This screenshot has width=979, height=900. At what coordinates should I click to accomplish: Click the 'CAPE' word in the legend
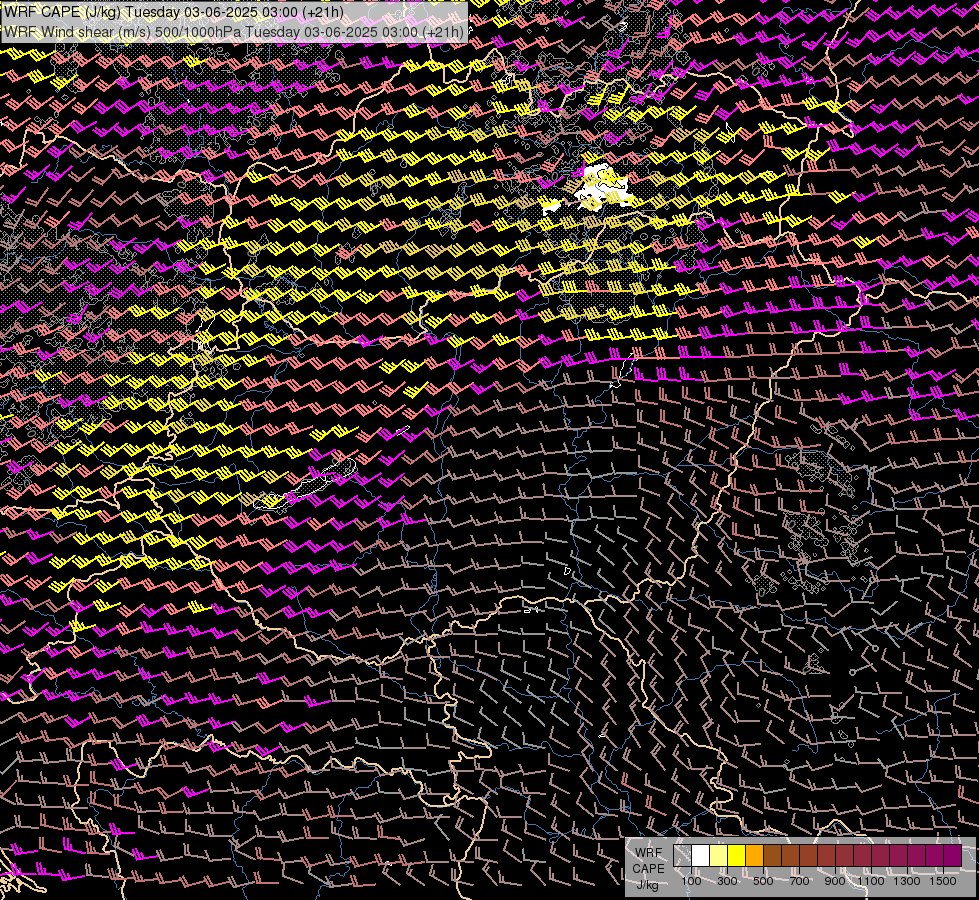pos(648,869)
